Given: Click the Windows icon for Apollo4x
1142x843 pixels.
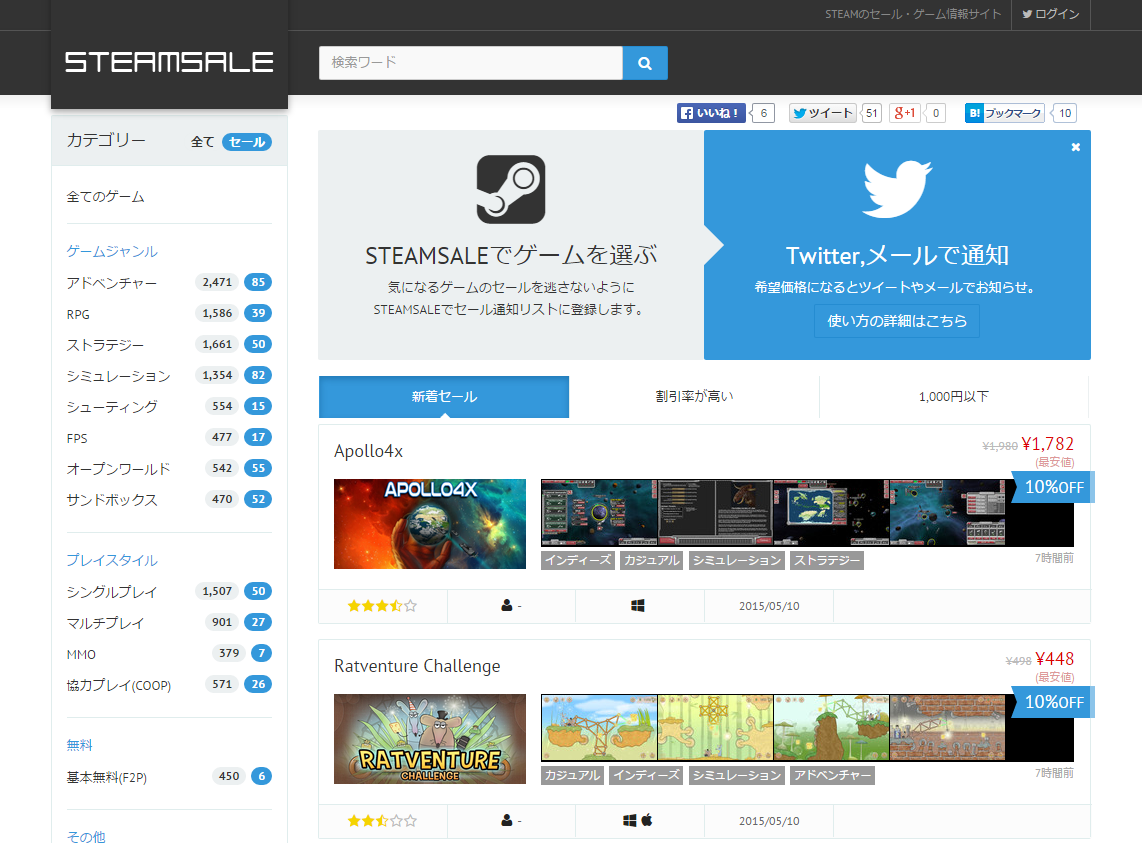Looking at the screenshot, I should [x=637, y=605].
